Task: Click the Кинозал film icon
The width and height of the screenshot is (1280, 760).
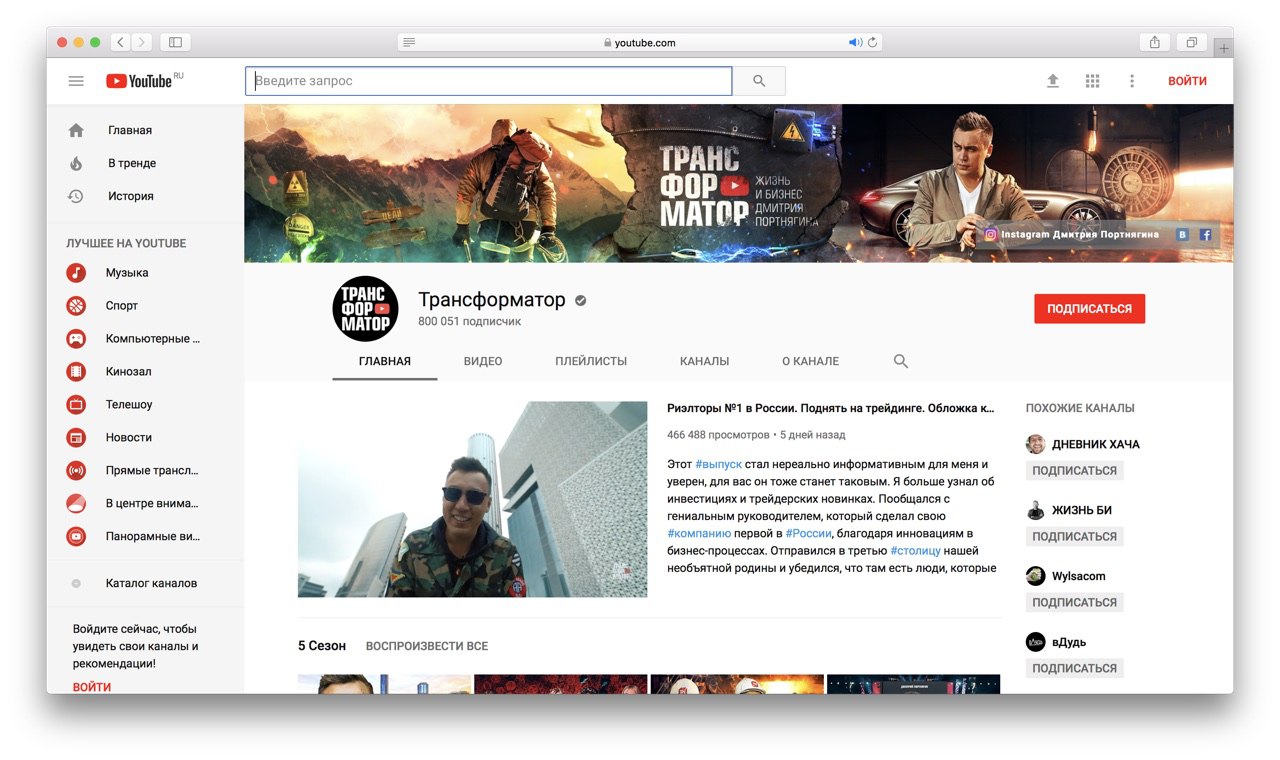Action: tap(76, 372)
